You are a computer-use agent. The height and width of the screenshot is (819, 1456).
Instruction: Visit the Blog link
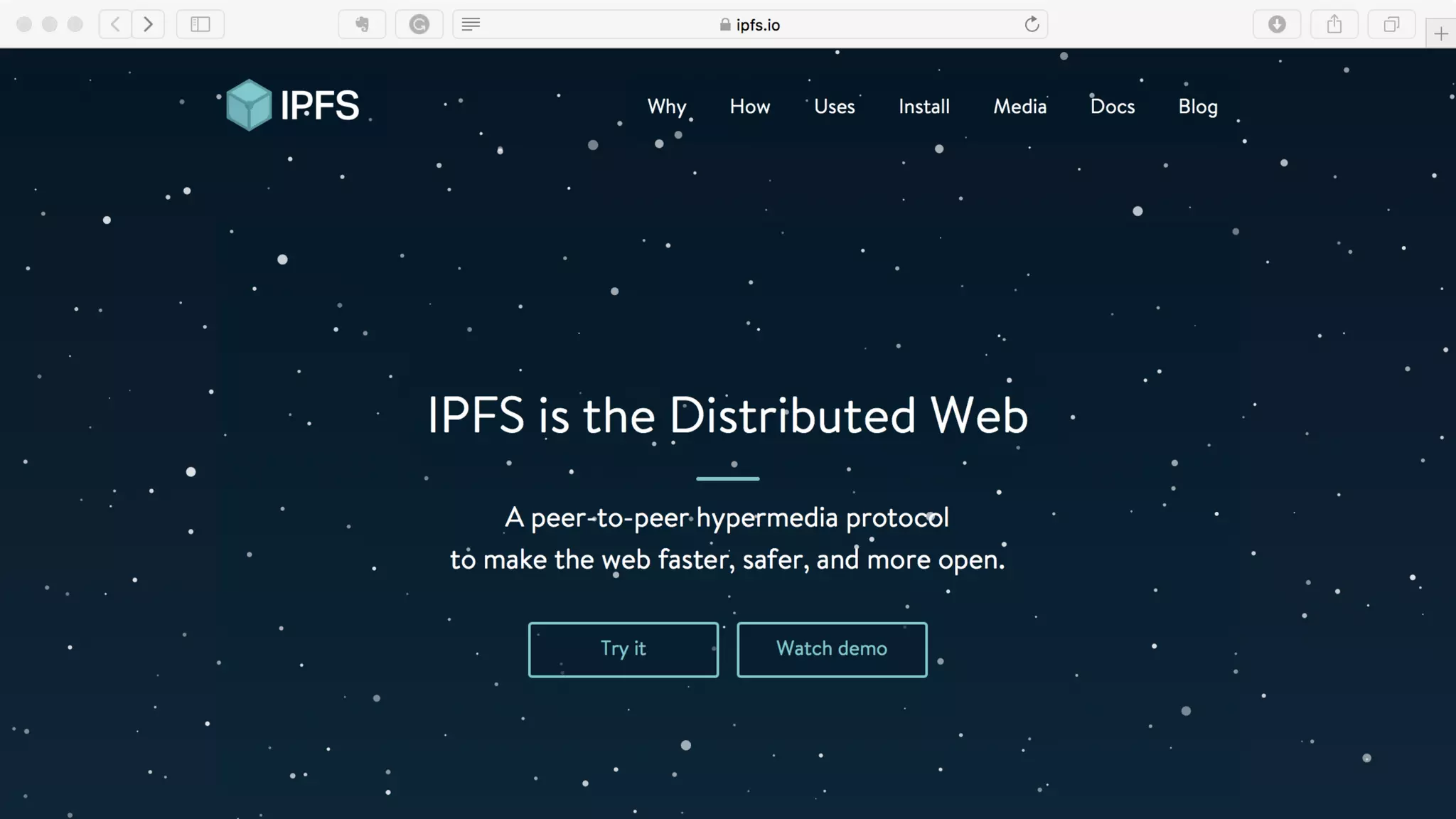[x=1197, y=107]
